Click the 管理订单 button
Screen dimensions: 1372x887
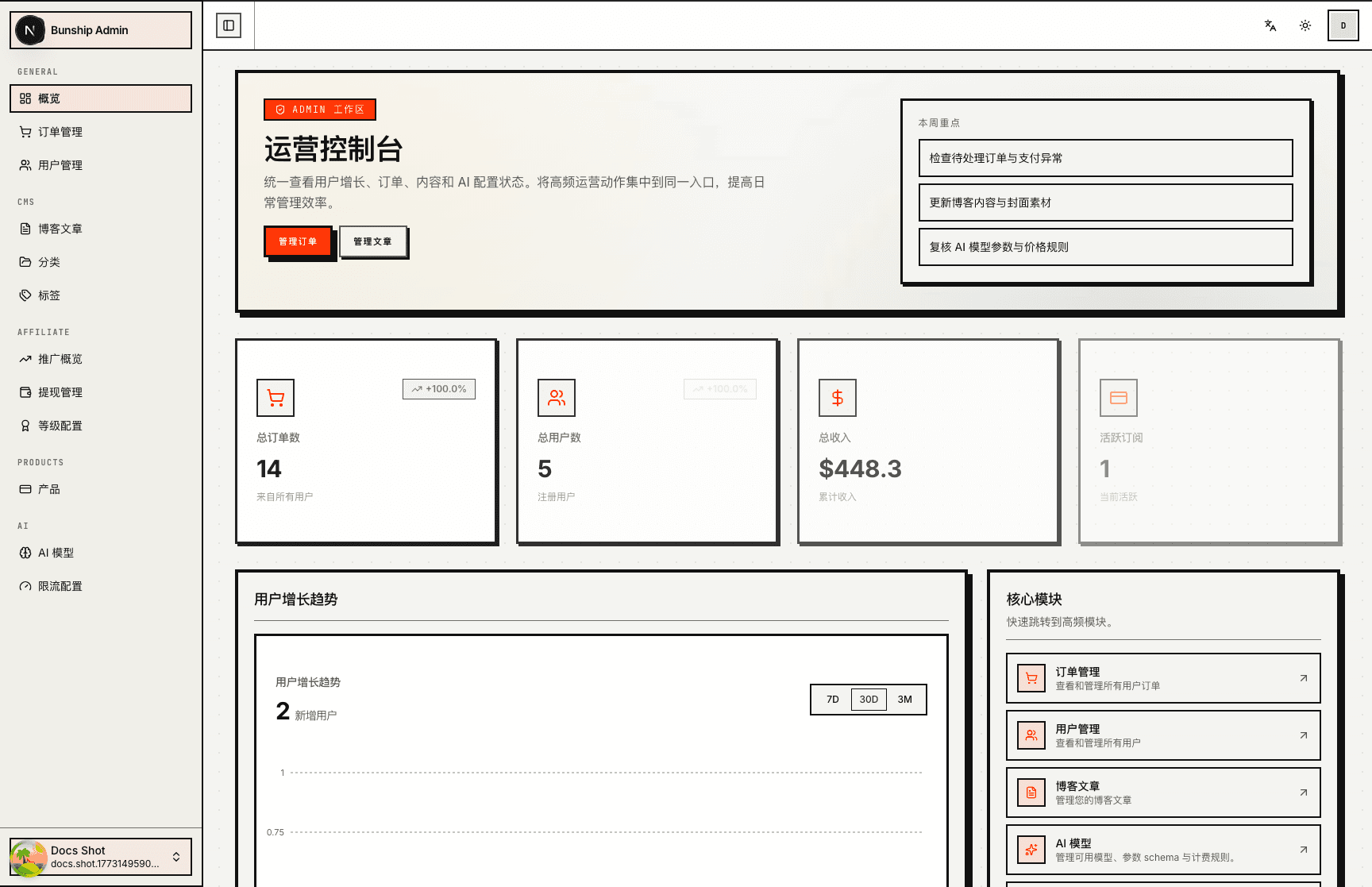tap(298, 241)
